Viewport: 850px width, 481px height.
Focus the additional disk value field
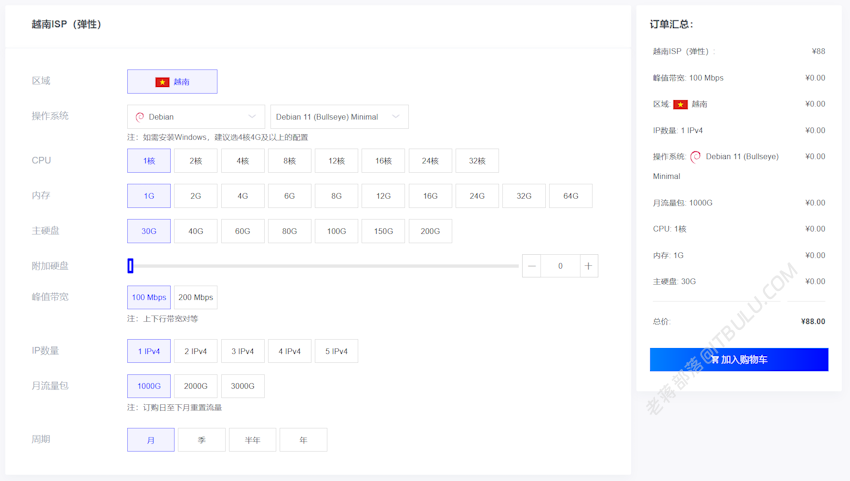tap(560, 266)
